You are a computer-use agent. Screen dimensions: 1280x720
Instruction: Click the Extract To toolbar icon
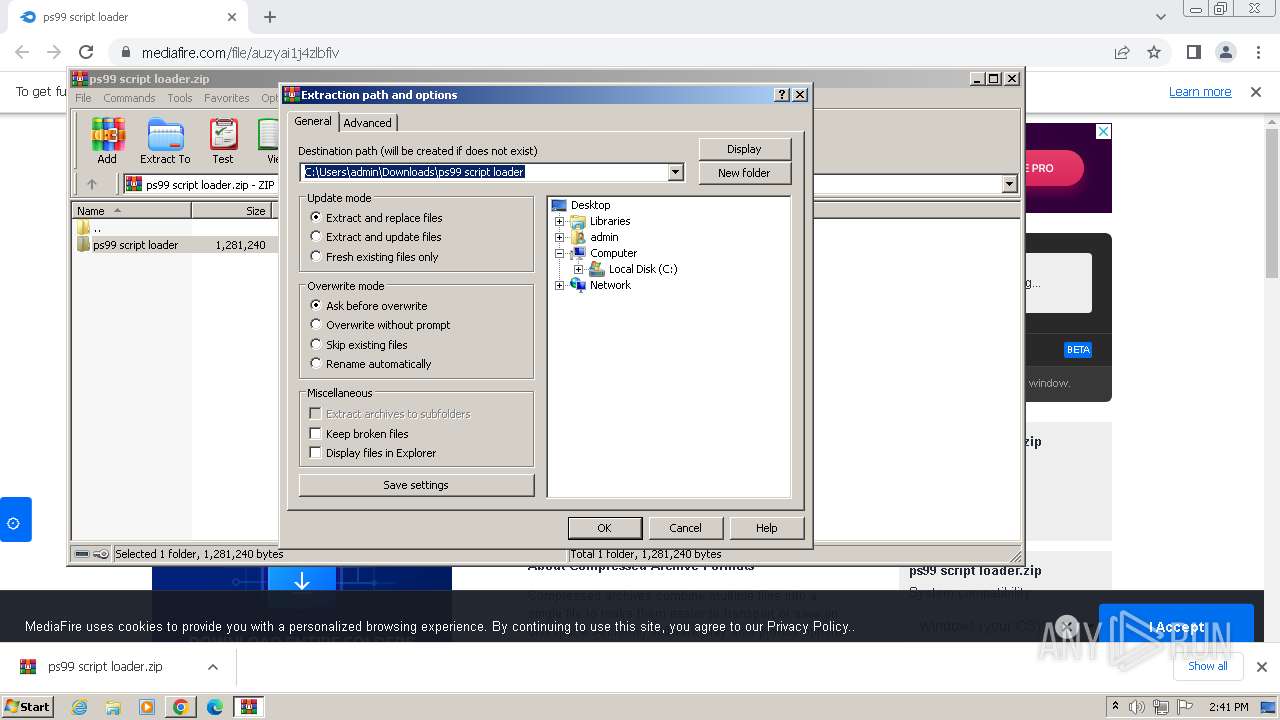pos(165,141)
